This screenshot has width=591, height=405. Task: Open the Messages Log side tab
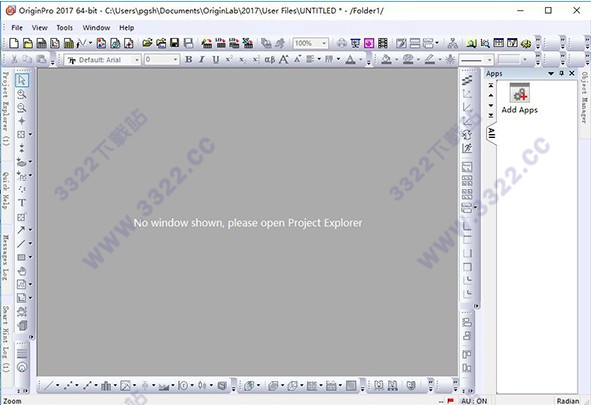point(6,257)
